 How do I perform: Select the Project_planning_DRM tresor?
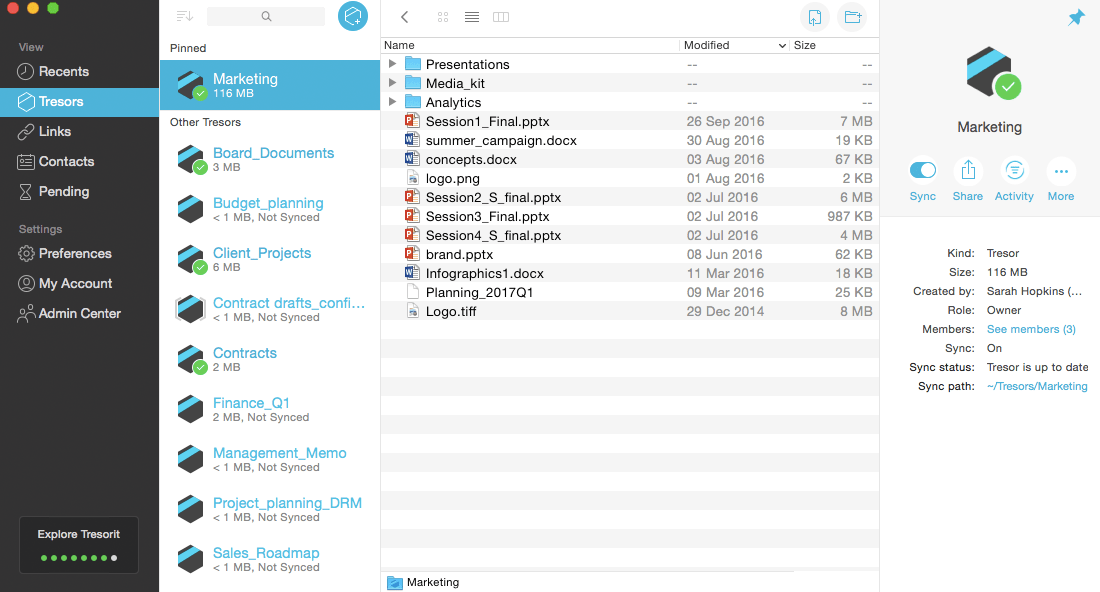coord(269,509)
